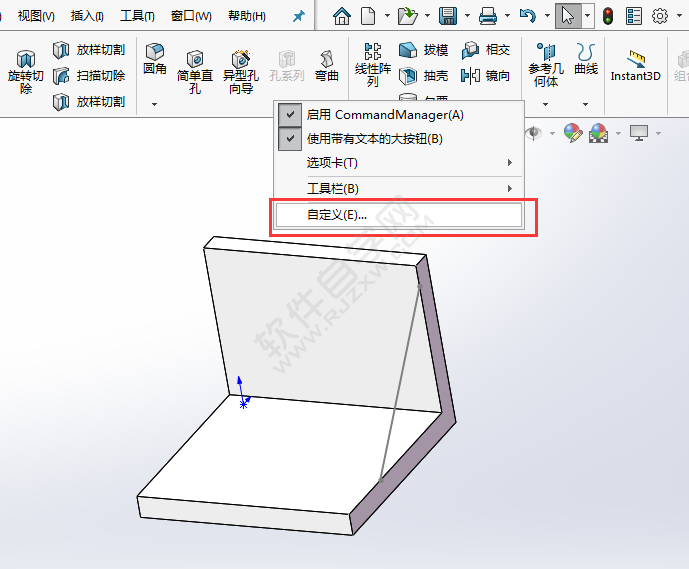Viewport: 689px width, 569px height.
Task: Launch the 异型孔向导 hole wizard
Action: point(240,72)
